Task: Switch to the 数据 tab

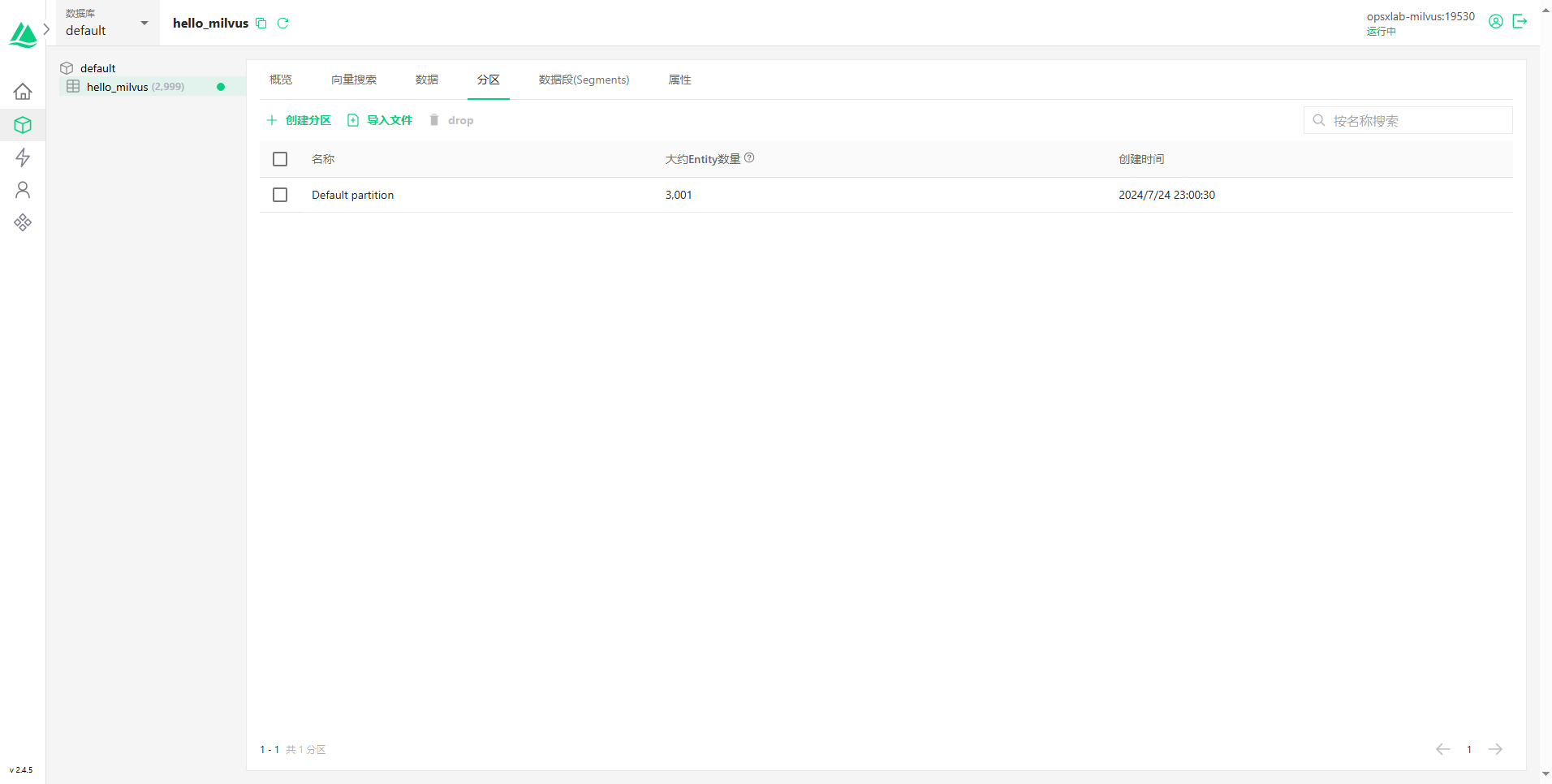Action: [427, 80]
